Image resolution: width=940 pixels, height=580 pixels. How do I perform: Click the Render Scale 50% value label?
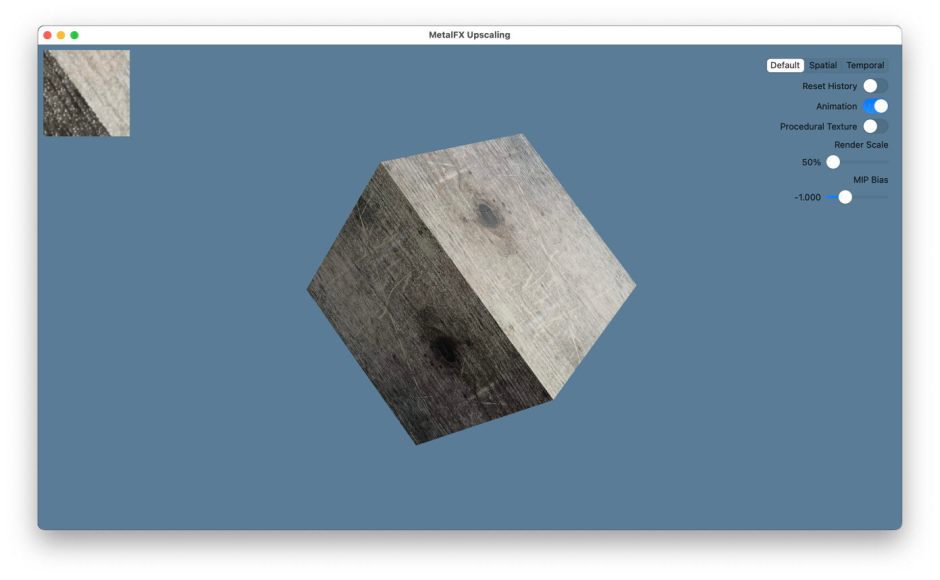click(x=811, y=162)
